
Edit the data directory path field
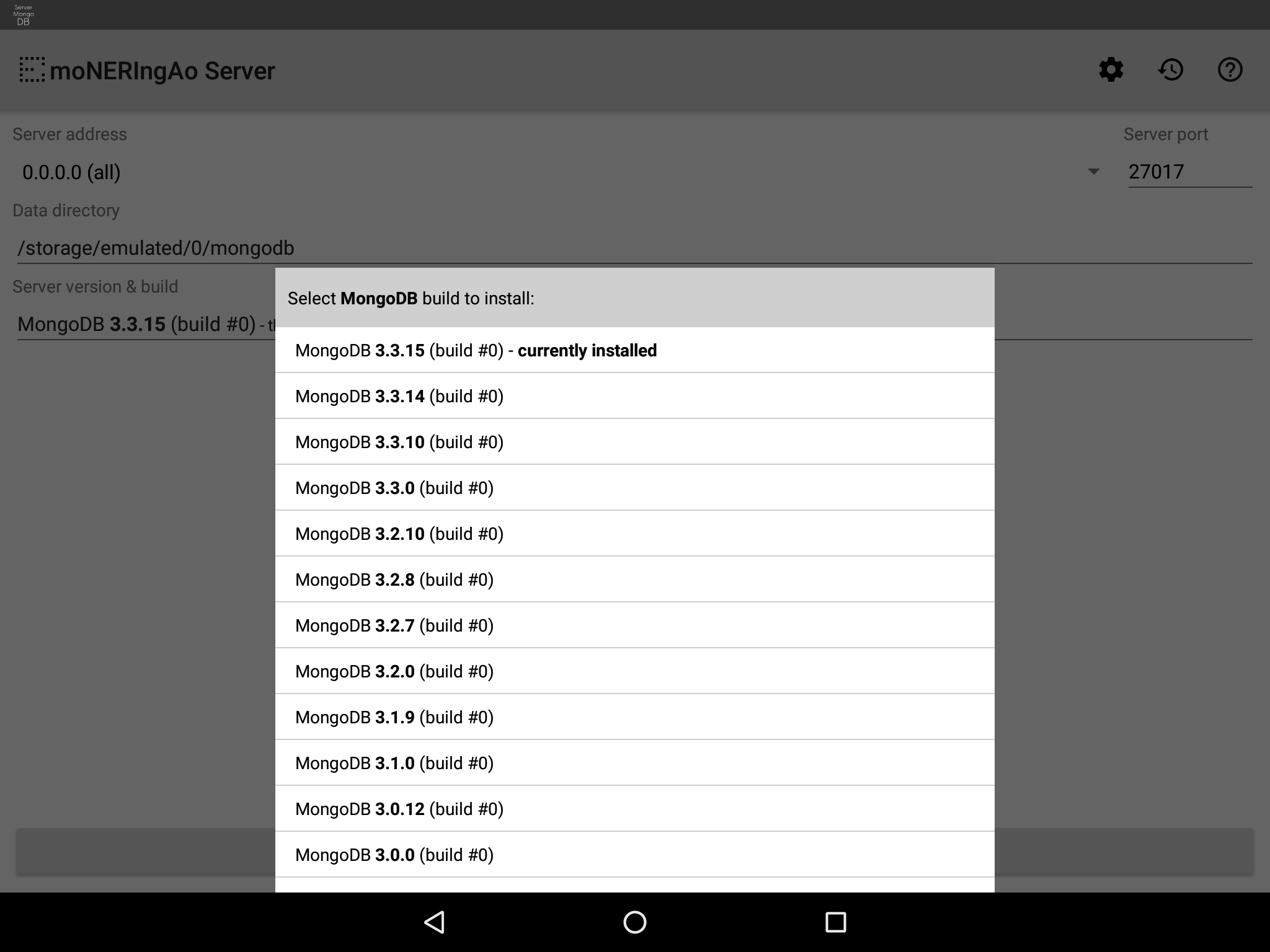pos(635,248)
